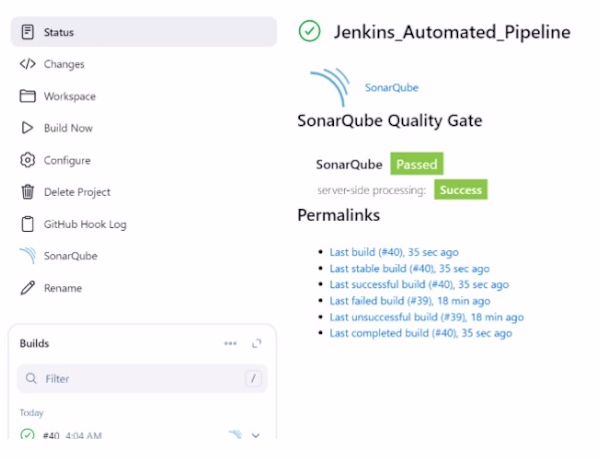Click the green Passed quality gate badge

coord(417,164)
